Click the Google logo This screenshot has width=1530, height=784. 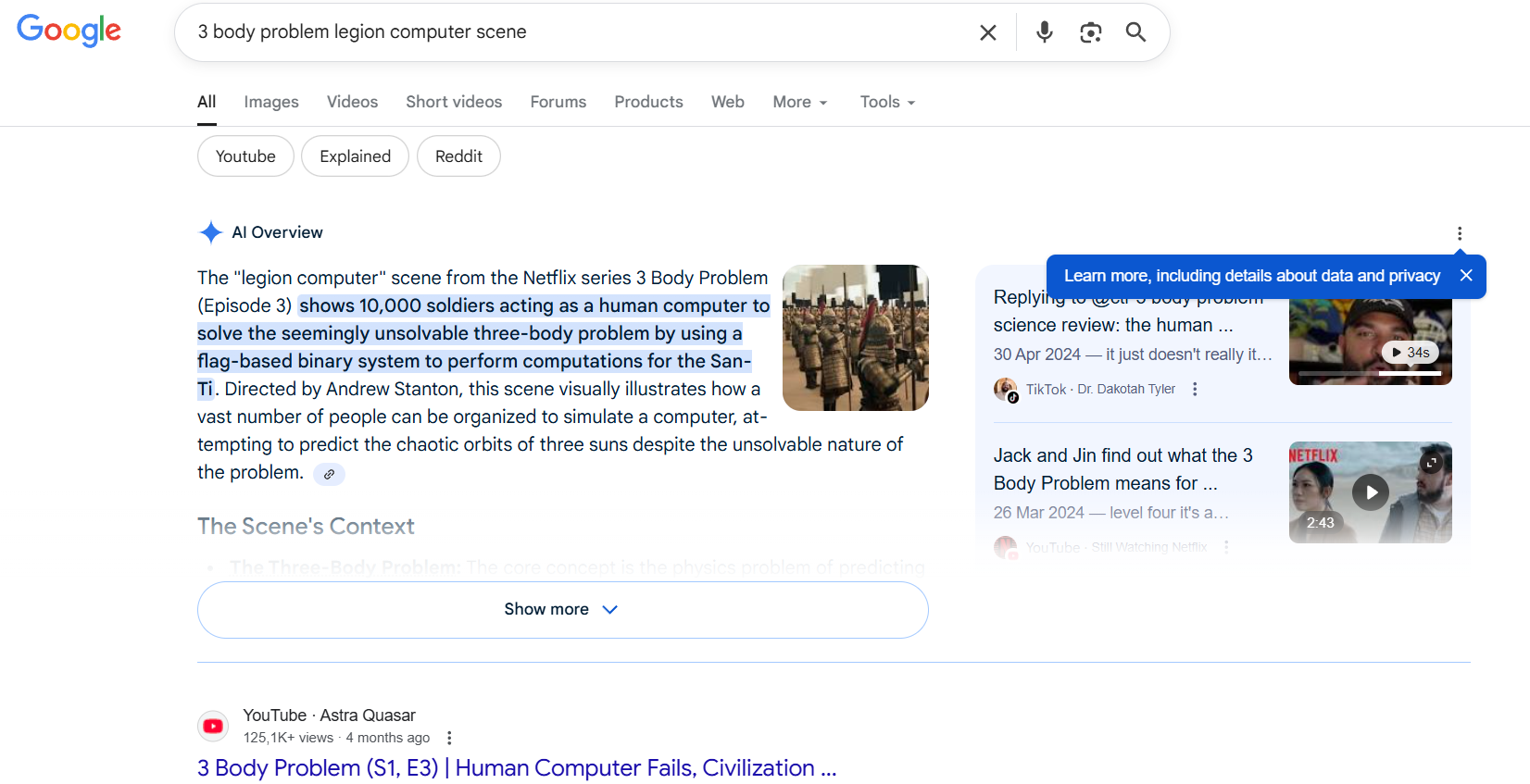(x=69, y=31)
